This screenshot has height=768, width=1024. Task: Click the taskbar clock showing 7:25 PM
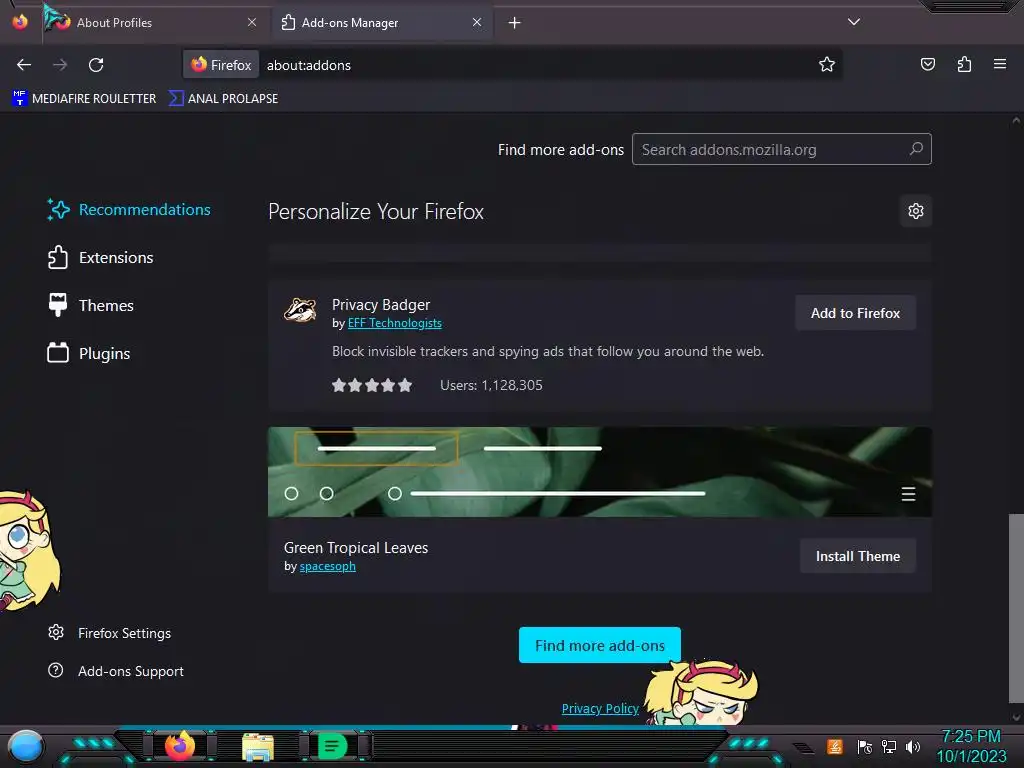click(x=971, y=746)
